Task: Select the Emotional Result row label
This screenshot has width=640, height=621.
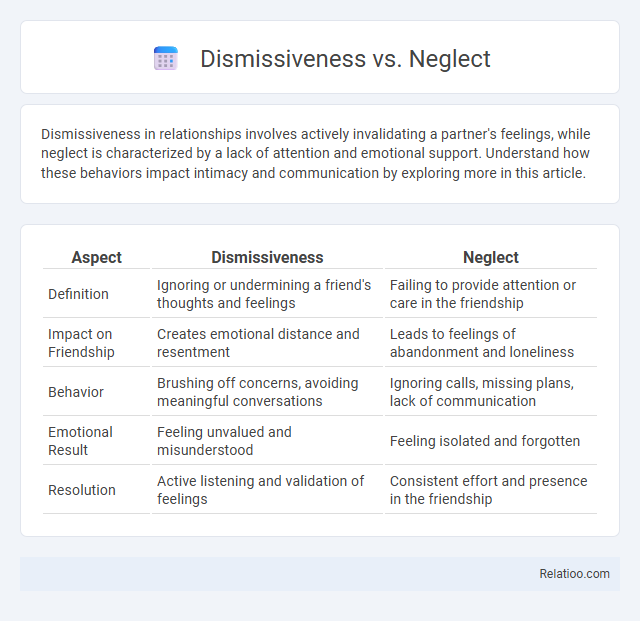Action: 80,441
